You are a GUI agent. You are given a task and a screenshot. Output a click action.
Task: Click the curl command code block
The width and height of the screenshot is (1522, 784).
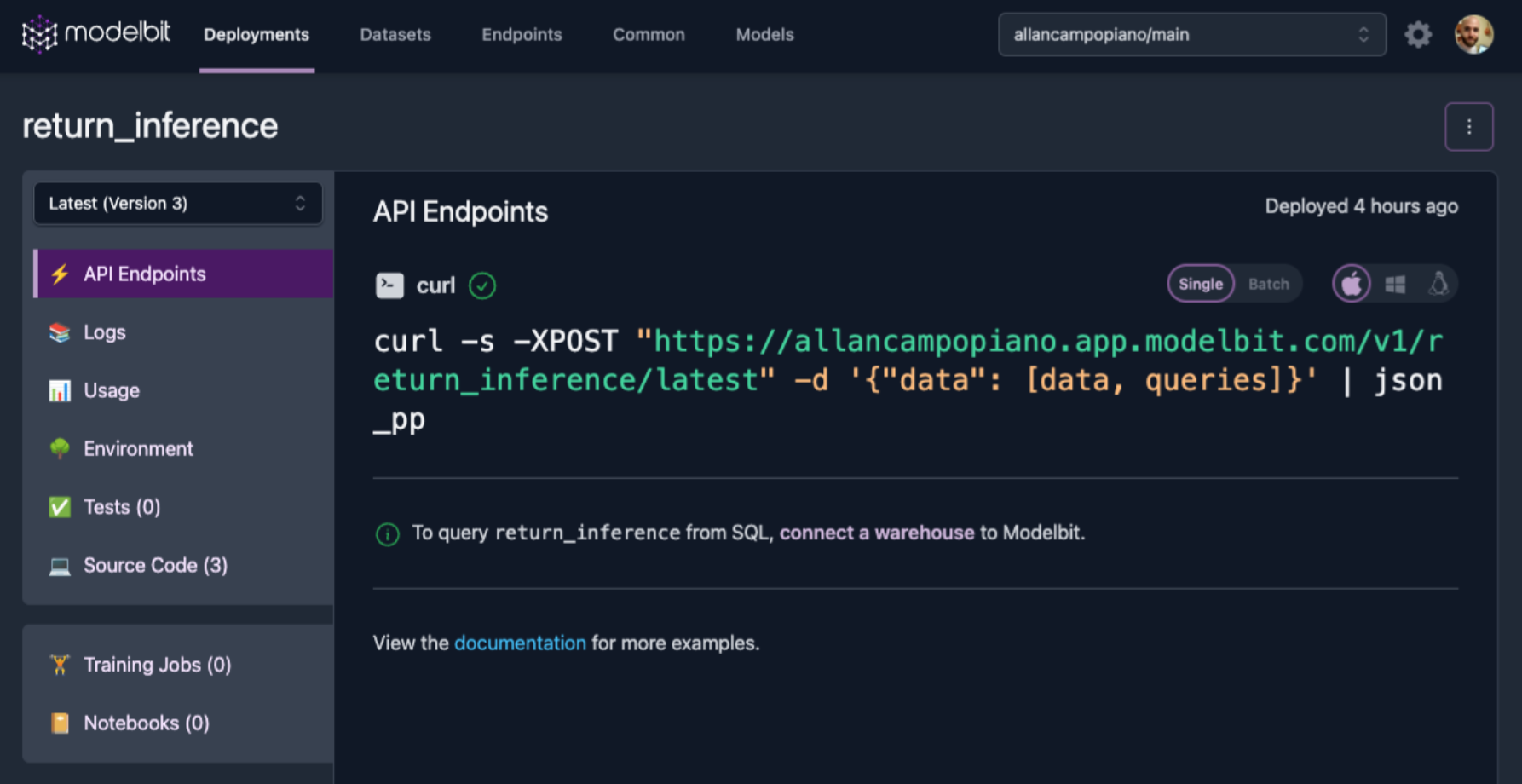coord(908,380)
